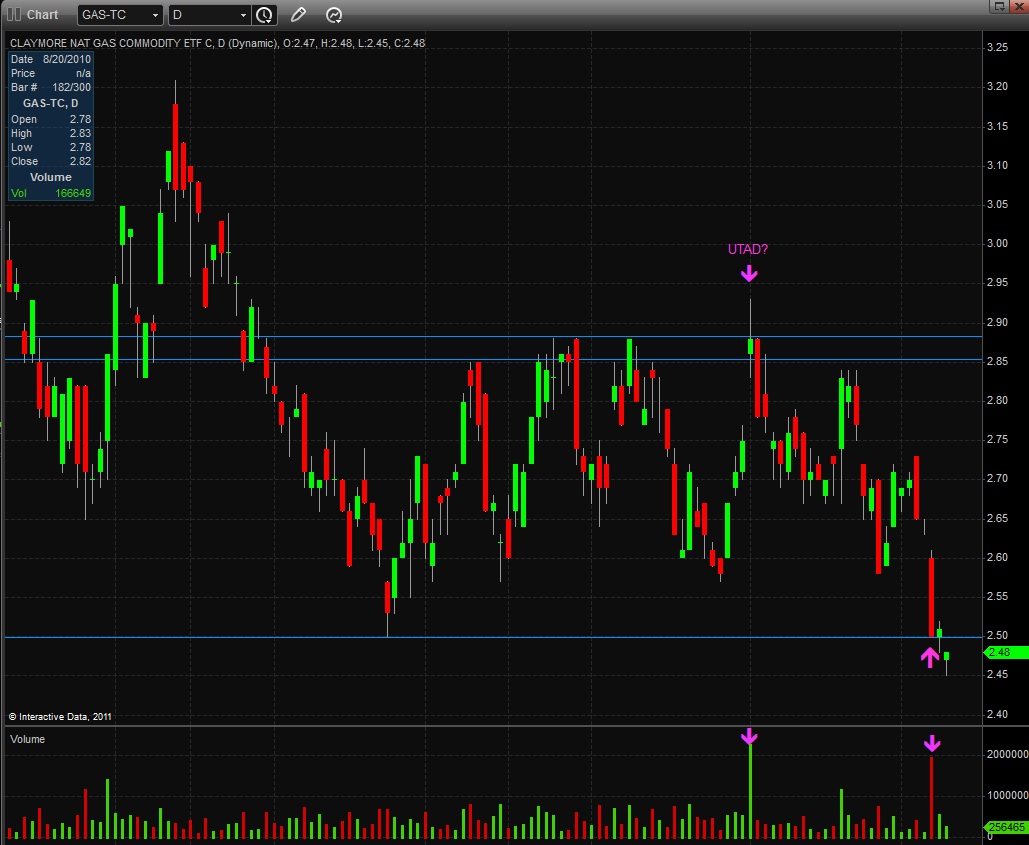Click the green 256465 volume label
Image resolution: width=1029 pixels, height=845 pixels.
pyautogui.click(x=1005, y=827)
